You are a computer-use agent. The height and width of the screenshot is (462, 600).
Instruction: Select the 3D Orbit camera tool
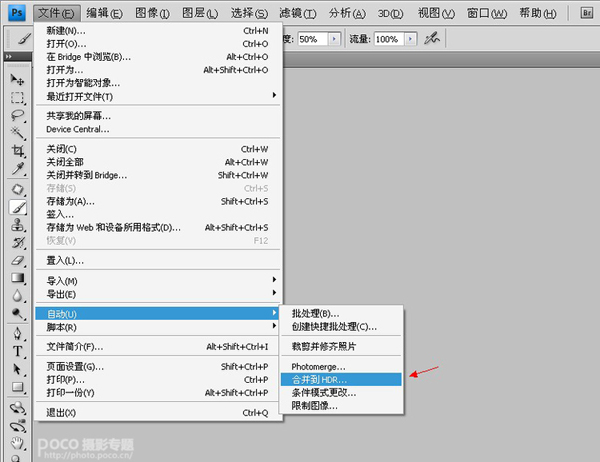point(17,426)
